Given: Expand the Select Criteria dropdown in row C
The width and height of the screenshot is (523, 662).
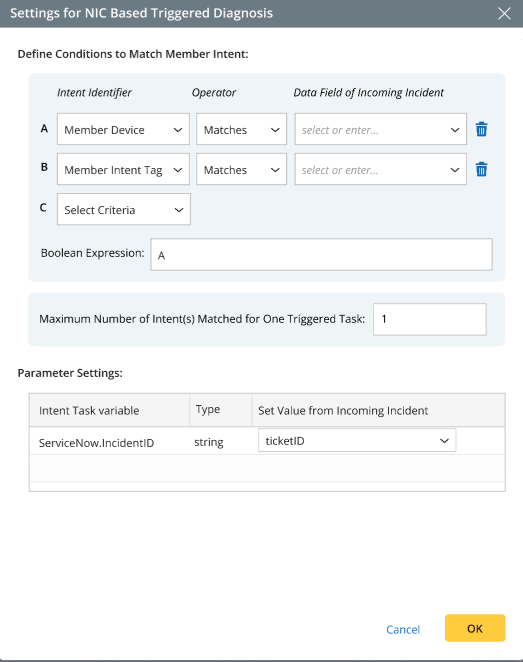Looking at the screenshot, I should click(x=124, y=209).
